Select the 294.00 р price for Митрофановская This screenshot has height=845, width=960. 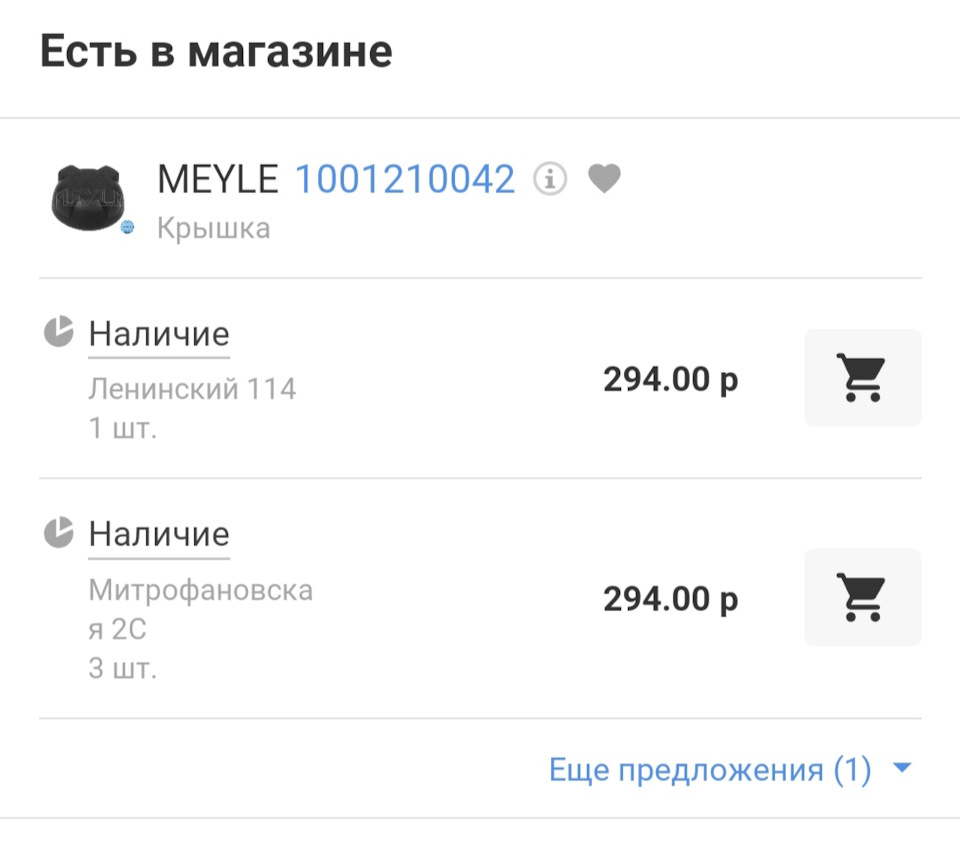(670, 599)
